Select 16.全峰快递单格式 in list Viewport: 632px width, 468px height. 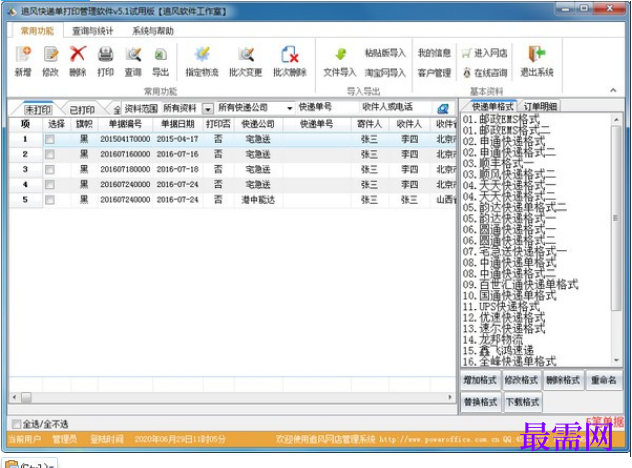click(509, 361)
